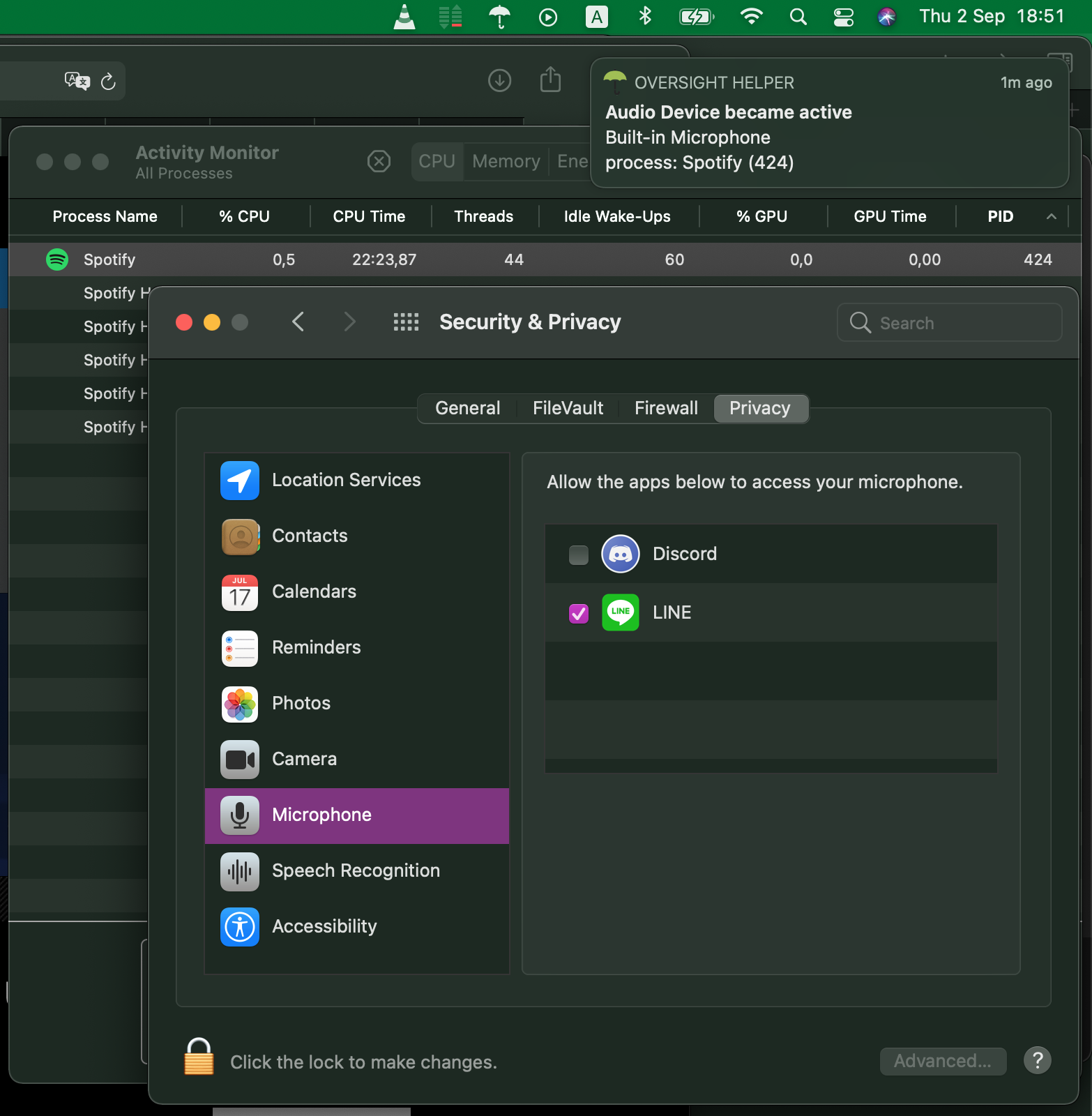Reload page with browser refresh icon

tap(108, 82)
